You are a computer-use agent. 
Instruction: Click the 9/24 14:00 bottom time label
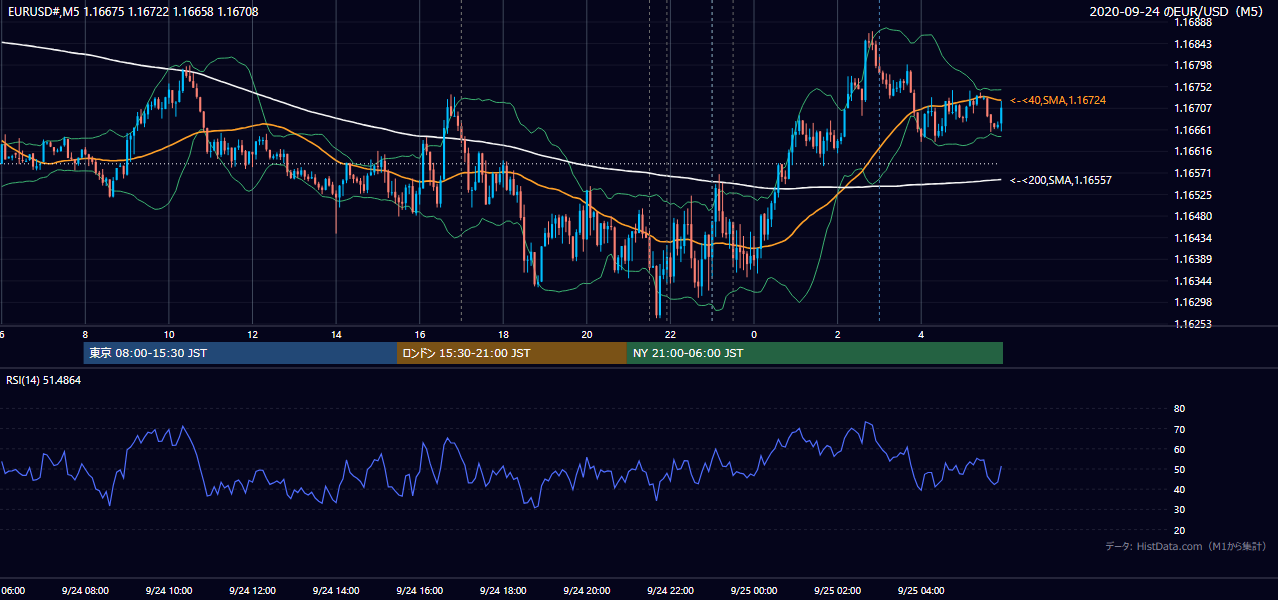(x=336, y=590)
